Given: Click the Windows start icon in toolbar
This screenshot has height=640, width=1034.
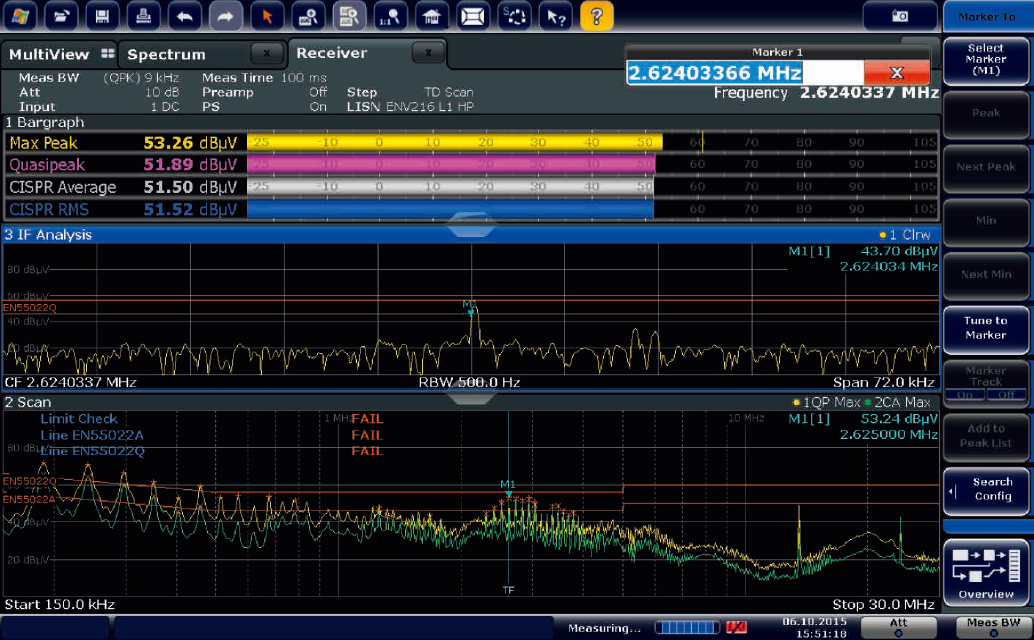Looking at the screenshot, I should coord(20,15).
